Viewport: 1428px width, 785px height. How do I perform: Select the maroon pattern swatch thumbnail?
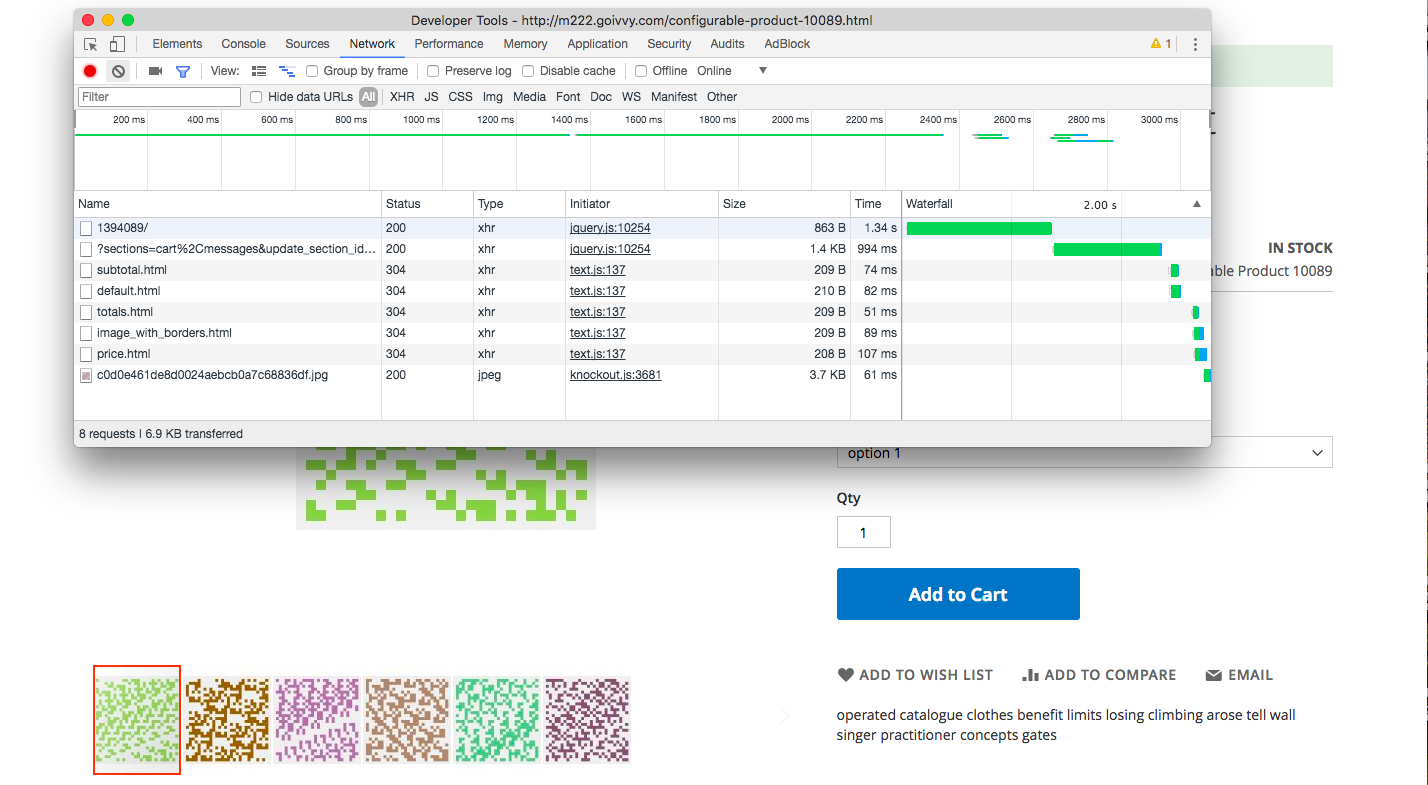click(x=587, y=720)
